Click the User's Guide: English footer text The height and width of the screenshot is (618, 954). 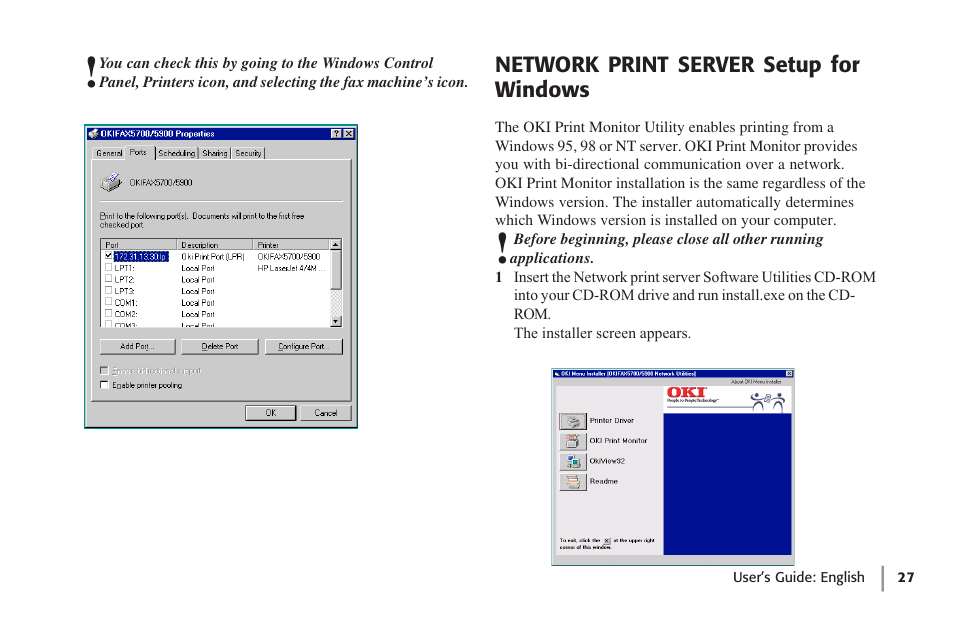pyautogui.click(x=798, y=577)
